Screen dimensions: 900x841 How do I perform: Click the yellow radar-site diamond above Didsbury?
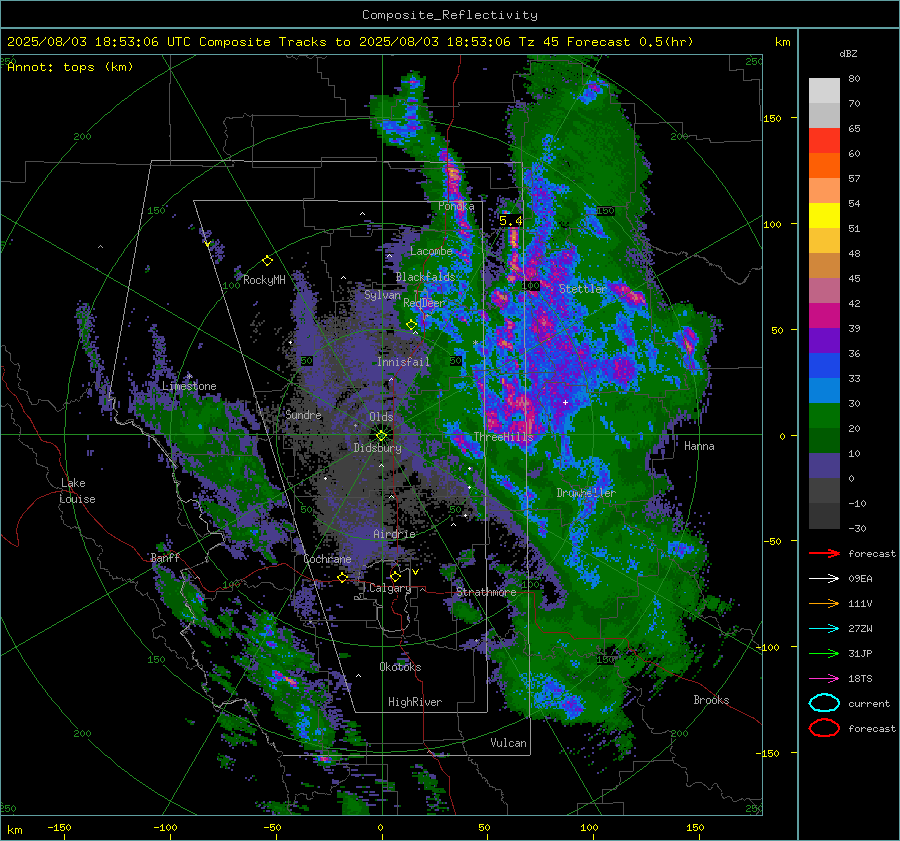(382, 435)
